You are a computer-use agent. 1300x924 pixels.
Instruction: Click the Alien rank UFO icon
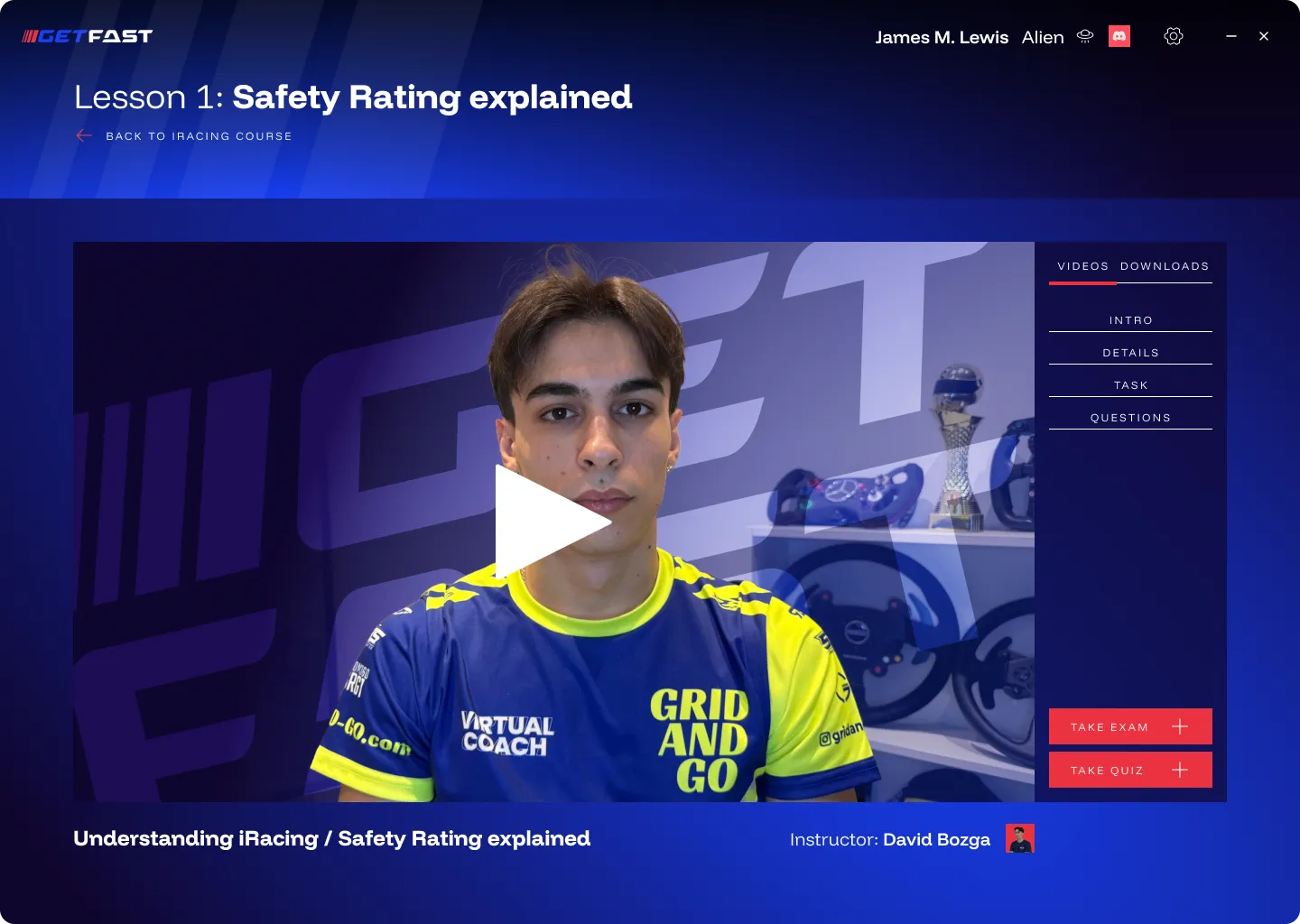1085,36
